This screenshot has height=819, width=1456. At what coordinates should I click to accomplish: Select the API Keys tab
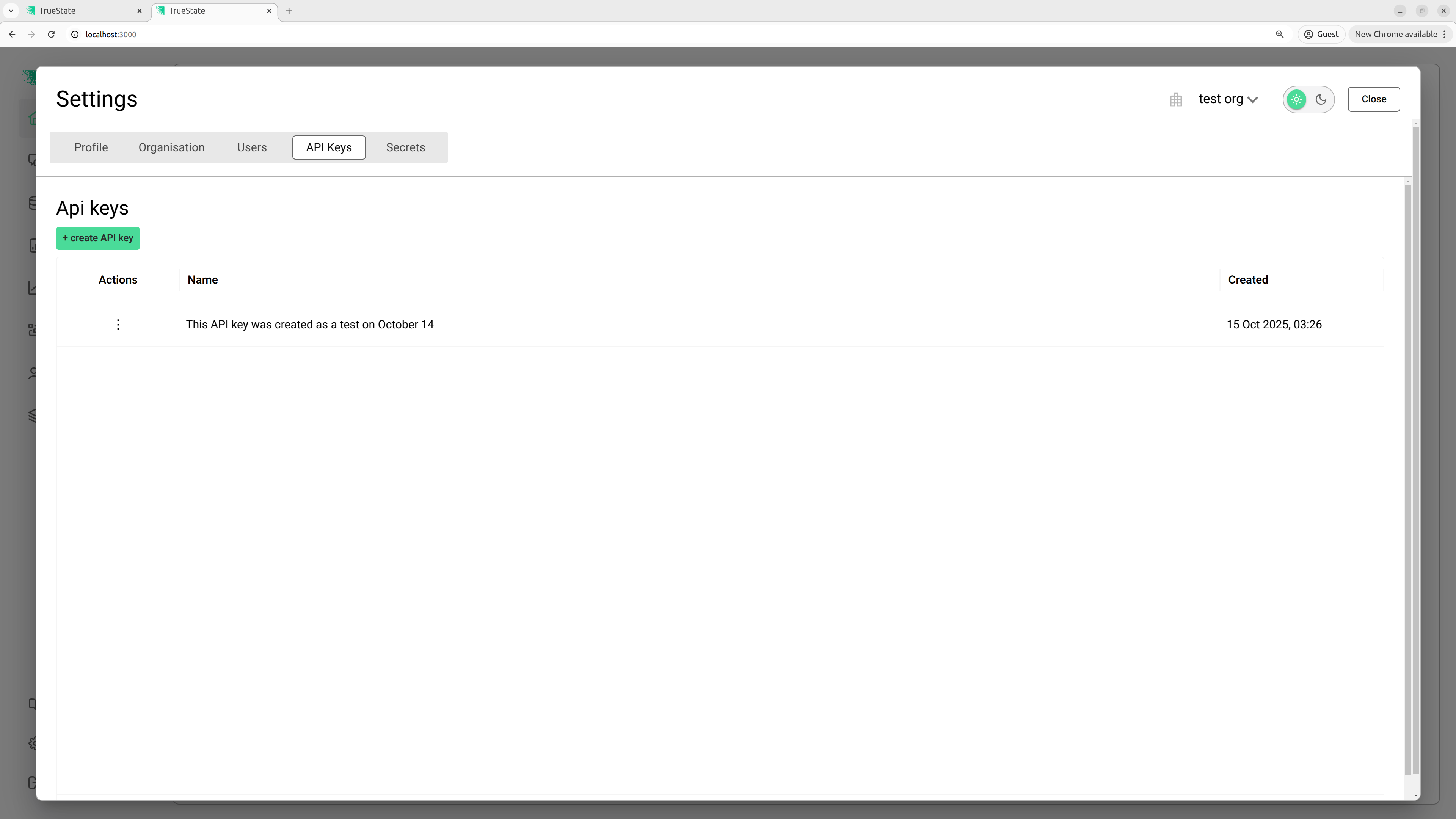pos(328,147)
